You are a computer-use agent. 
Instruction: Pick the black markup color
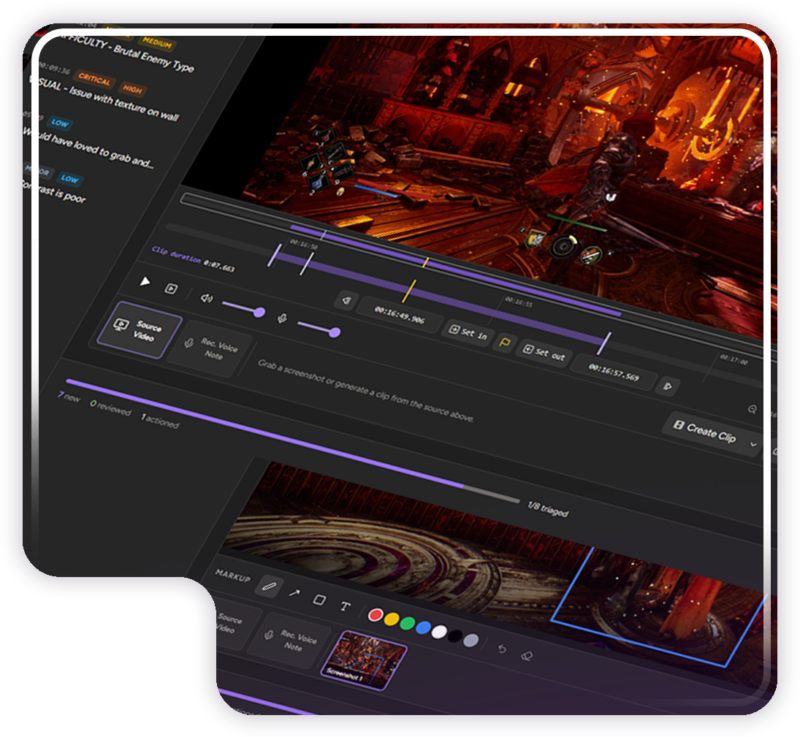click(x=455, y=637)
